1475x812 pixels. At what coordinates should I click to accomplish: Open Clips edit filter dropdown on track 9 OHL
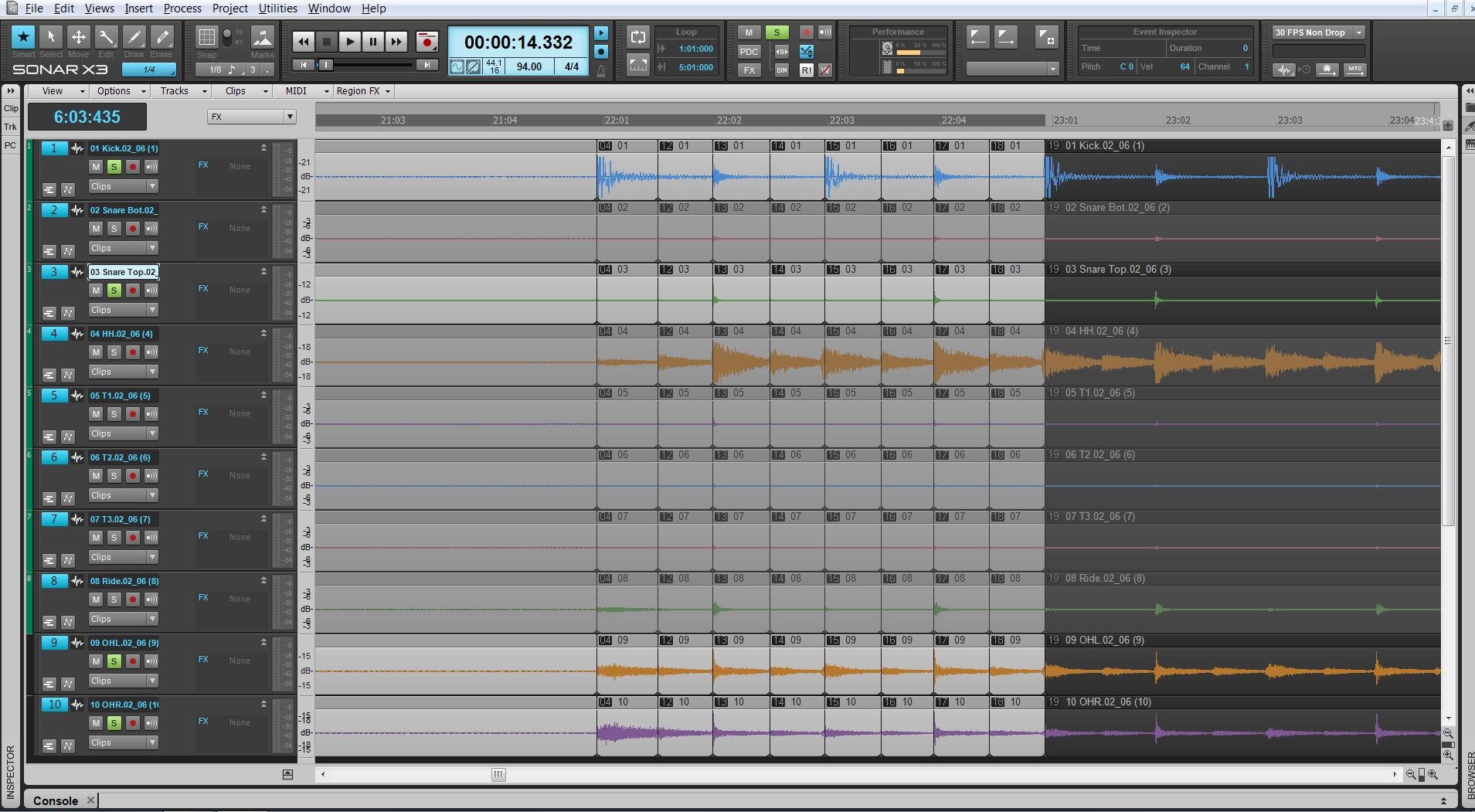point(124,681)
